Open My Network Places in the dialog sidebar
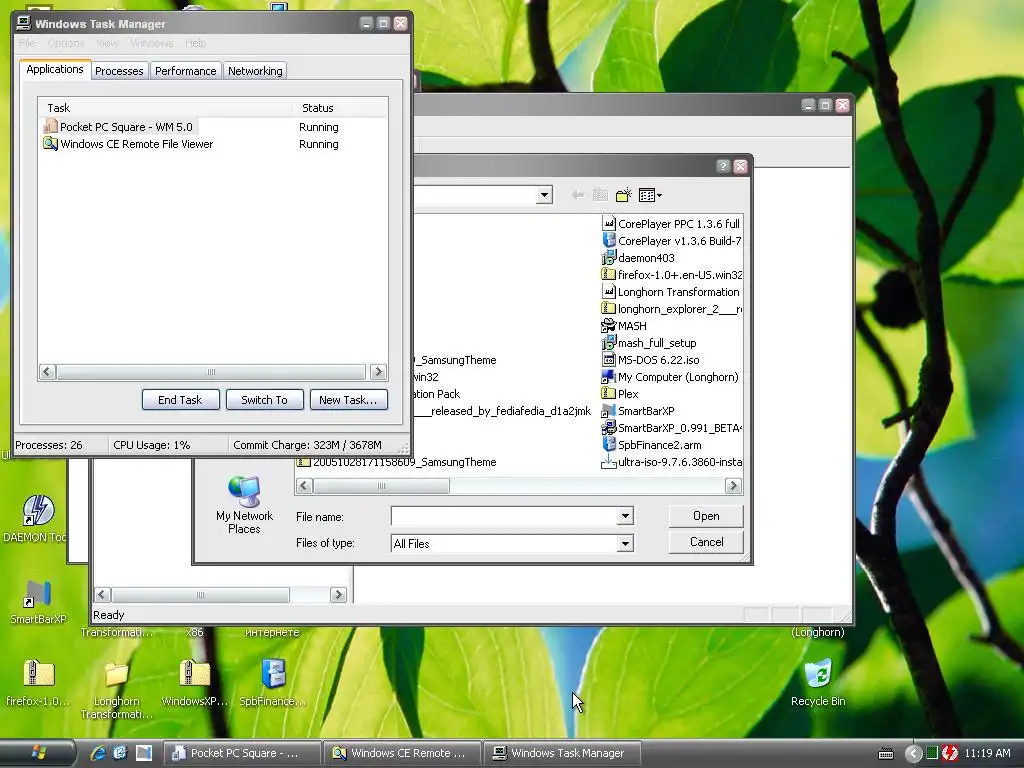Screen dimensions: 1024x768 (244, 505)
